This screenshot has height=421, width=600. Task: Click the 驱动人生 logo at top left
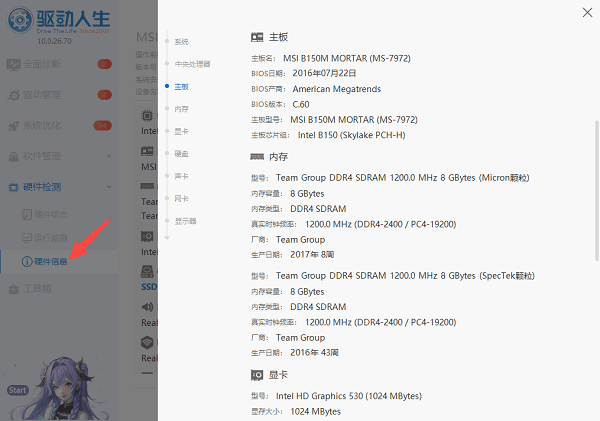(x=17, y=18)
